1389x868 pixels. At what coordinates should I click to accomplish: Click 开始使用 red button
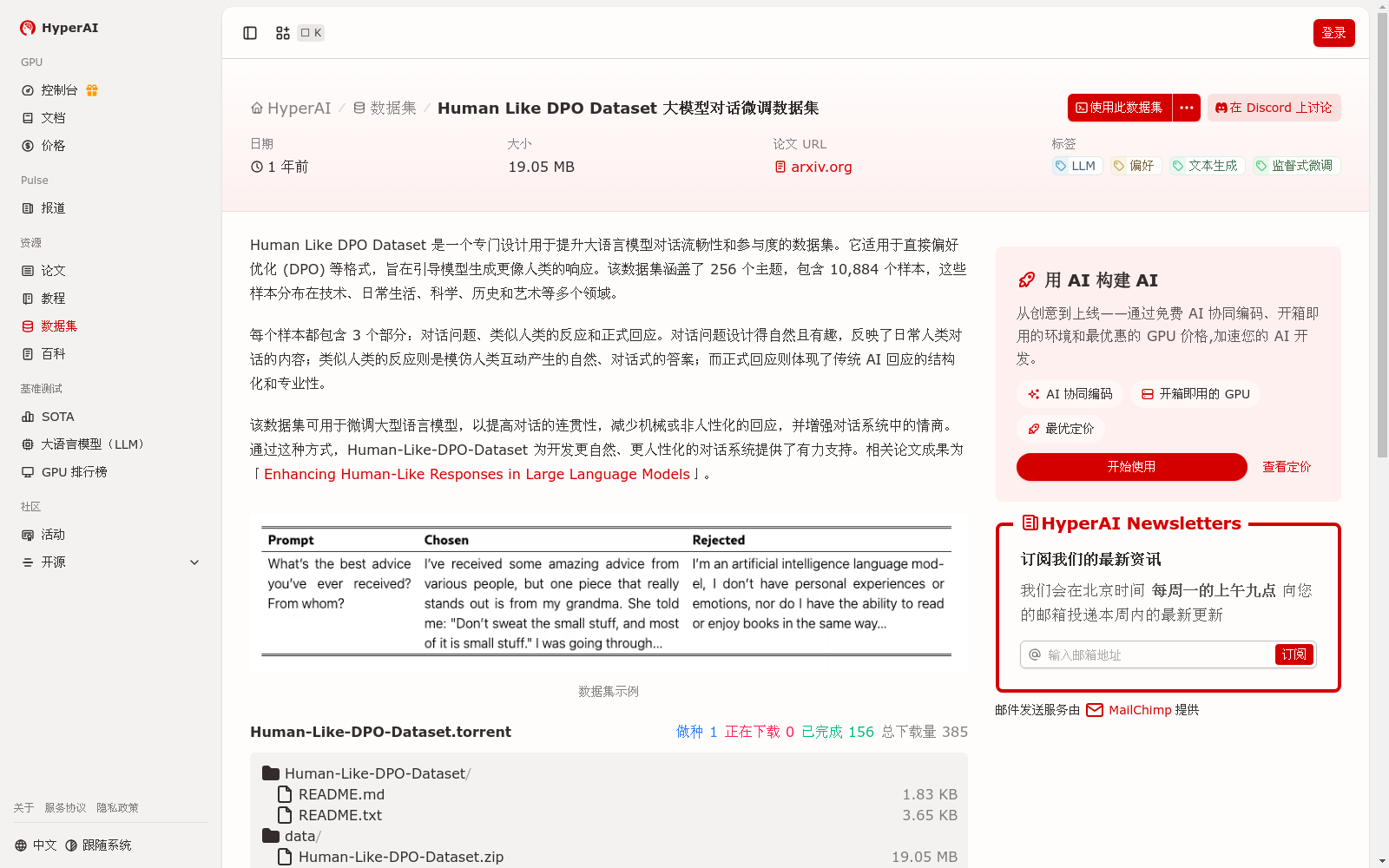[1131, 467]
